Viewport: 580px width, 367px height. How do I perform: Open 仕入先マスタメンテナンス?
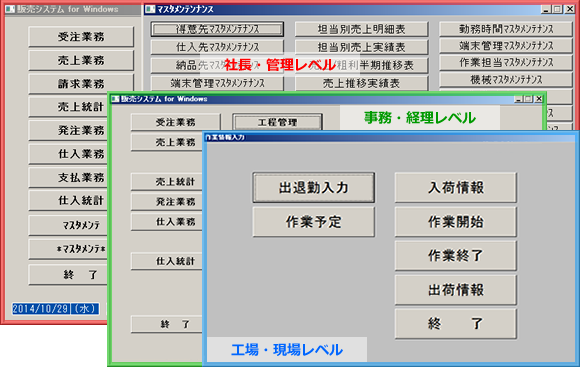[x=217, y=47]
